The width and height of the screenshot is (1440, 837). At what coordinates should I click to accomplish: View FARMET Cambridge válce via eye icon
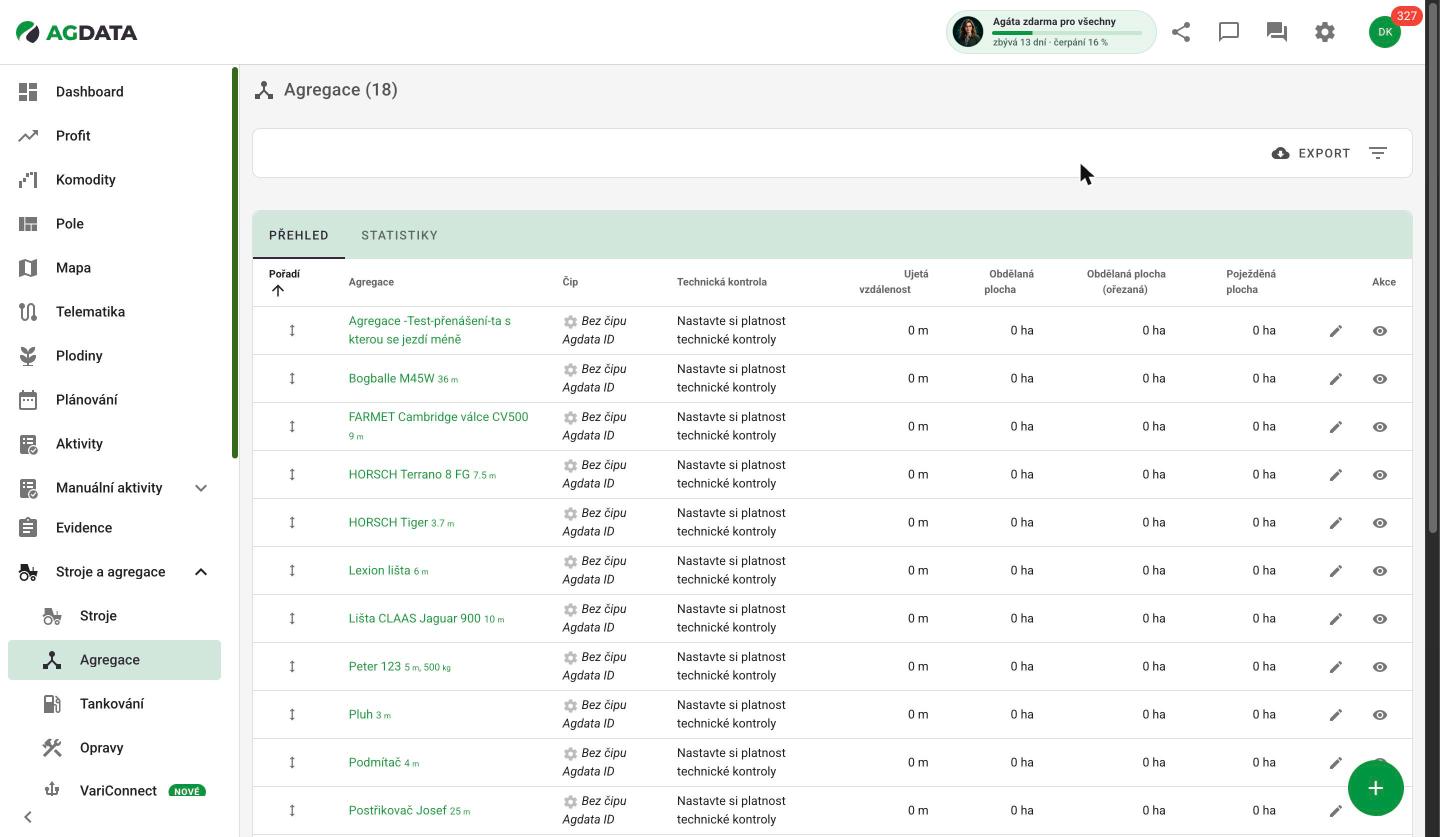coord(1380,427)
